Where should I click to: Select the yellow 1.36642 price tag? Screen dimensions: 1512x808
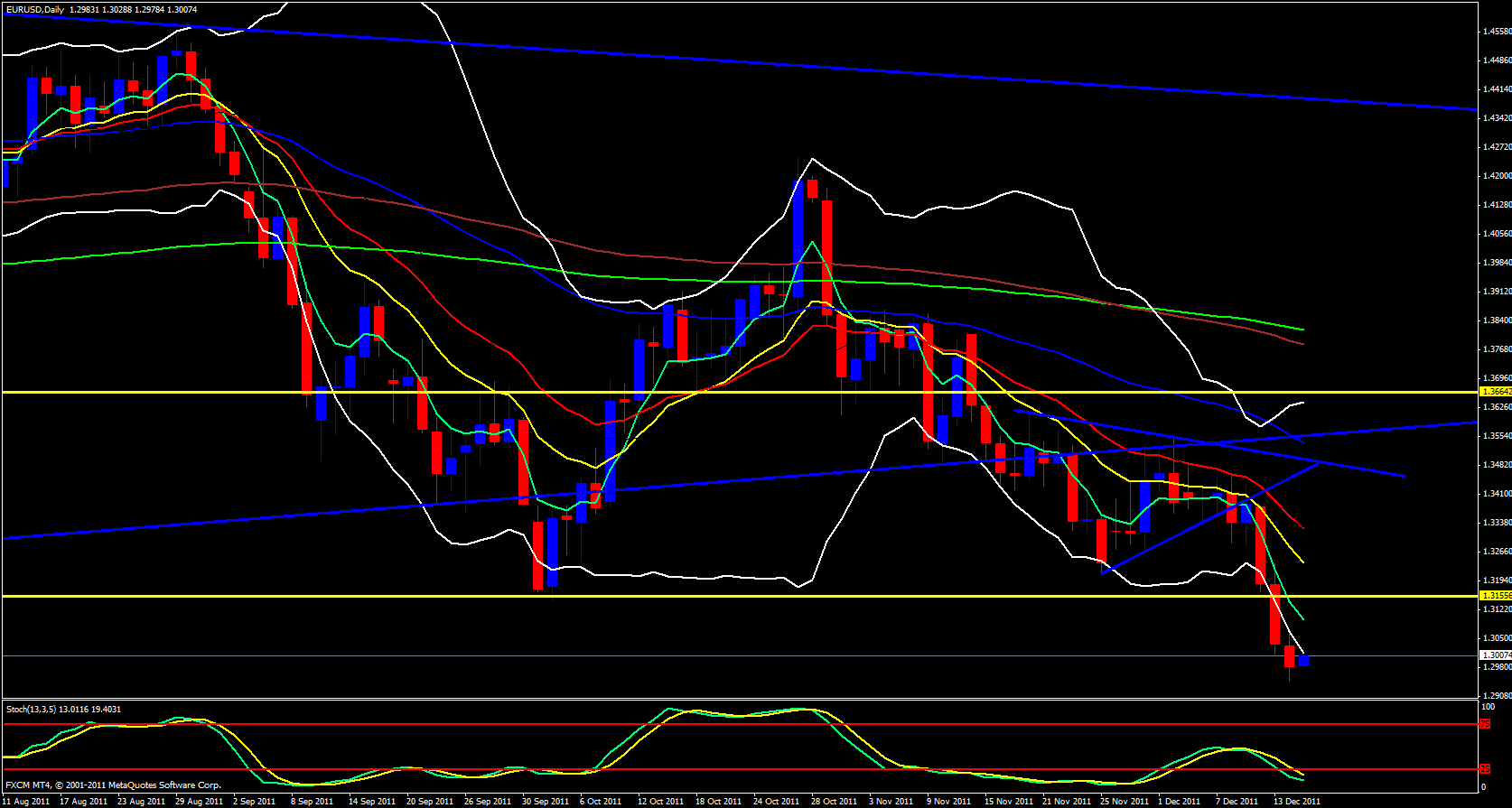1496,392
